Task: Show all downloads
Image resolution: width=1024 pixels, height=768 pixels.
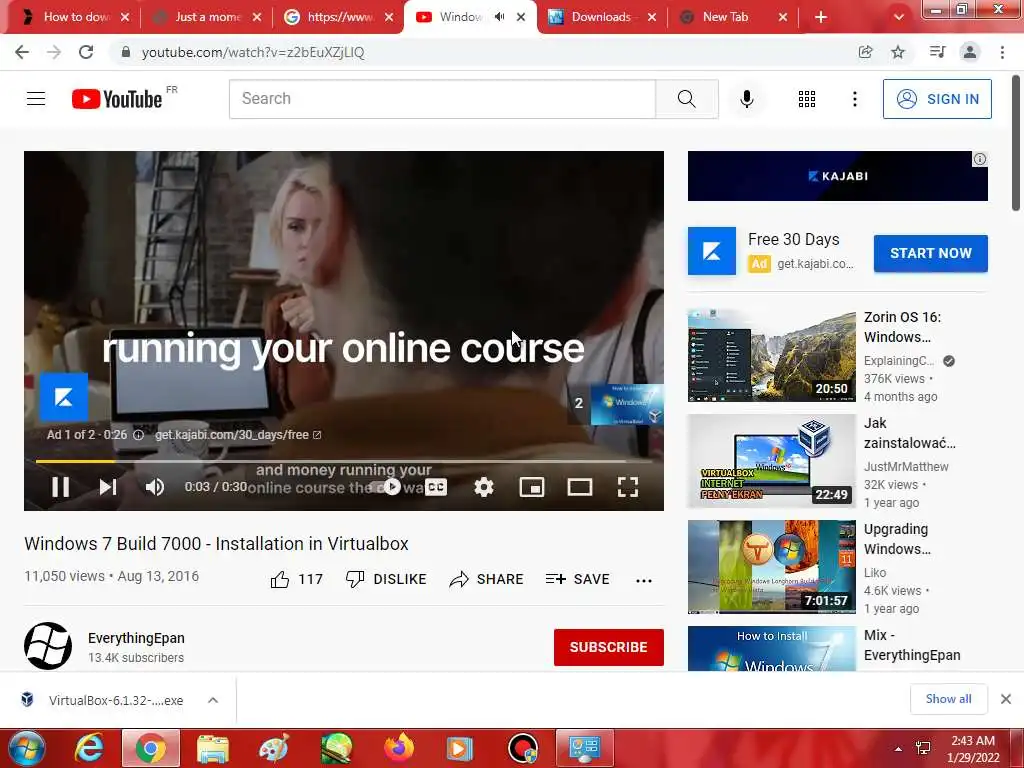Action: pyautogui.click(x=948, y=699)
